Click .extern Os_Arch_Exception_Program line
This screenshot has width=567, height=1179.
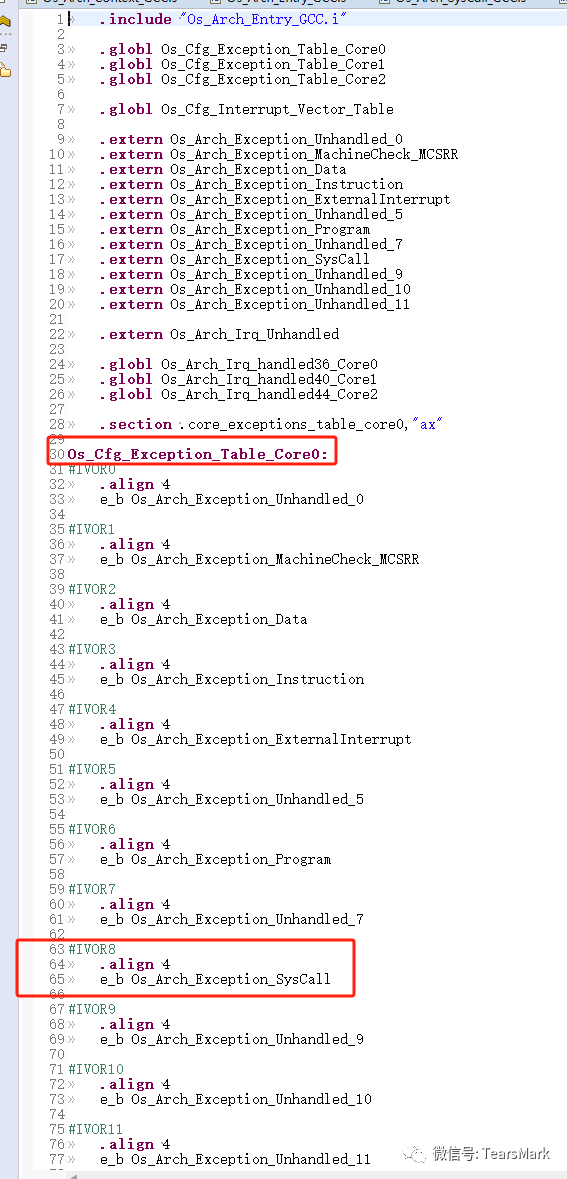coord(235,229)
